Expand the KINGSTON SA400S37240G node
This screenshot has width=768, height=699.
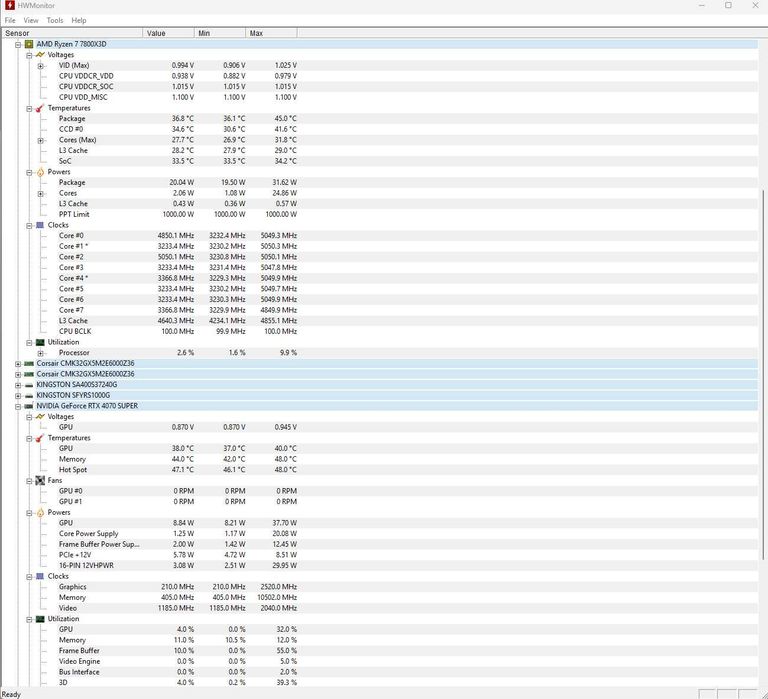18,386
